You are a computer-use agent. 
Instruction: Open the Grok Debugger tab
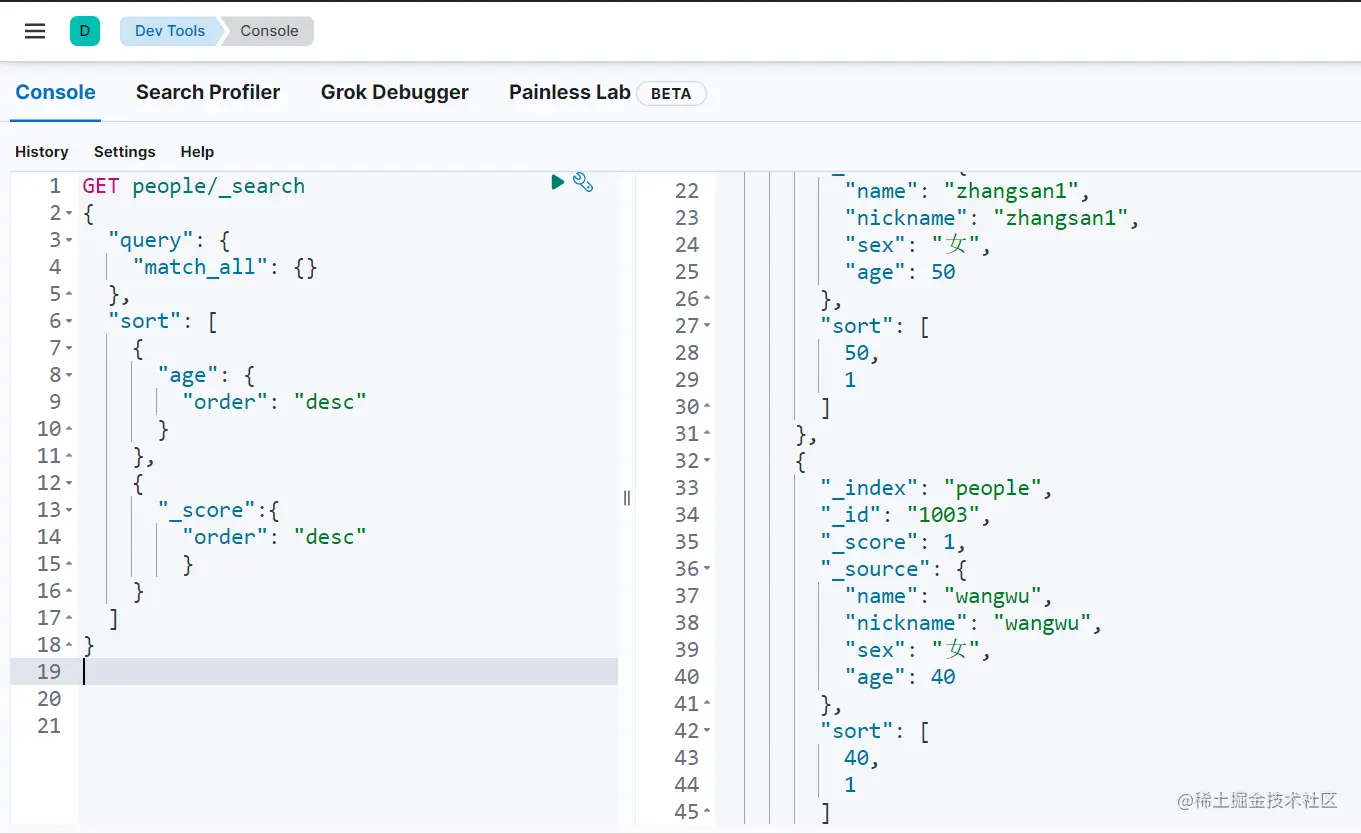point(394,92)
